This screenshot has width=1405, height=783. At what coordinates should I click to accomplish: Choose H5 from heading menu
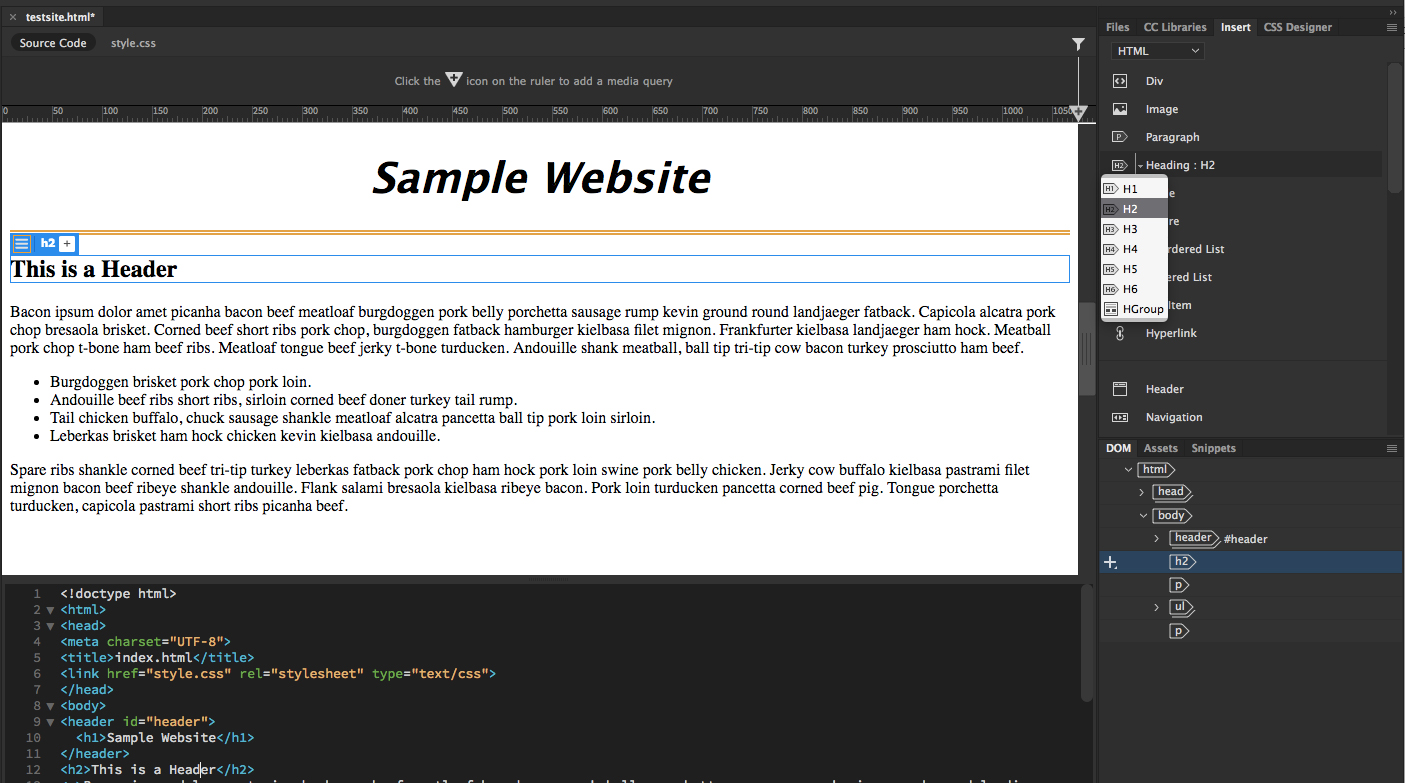click(x=1134, y=269)
